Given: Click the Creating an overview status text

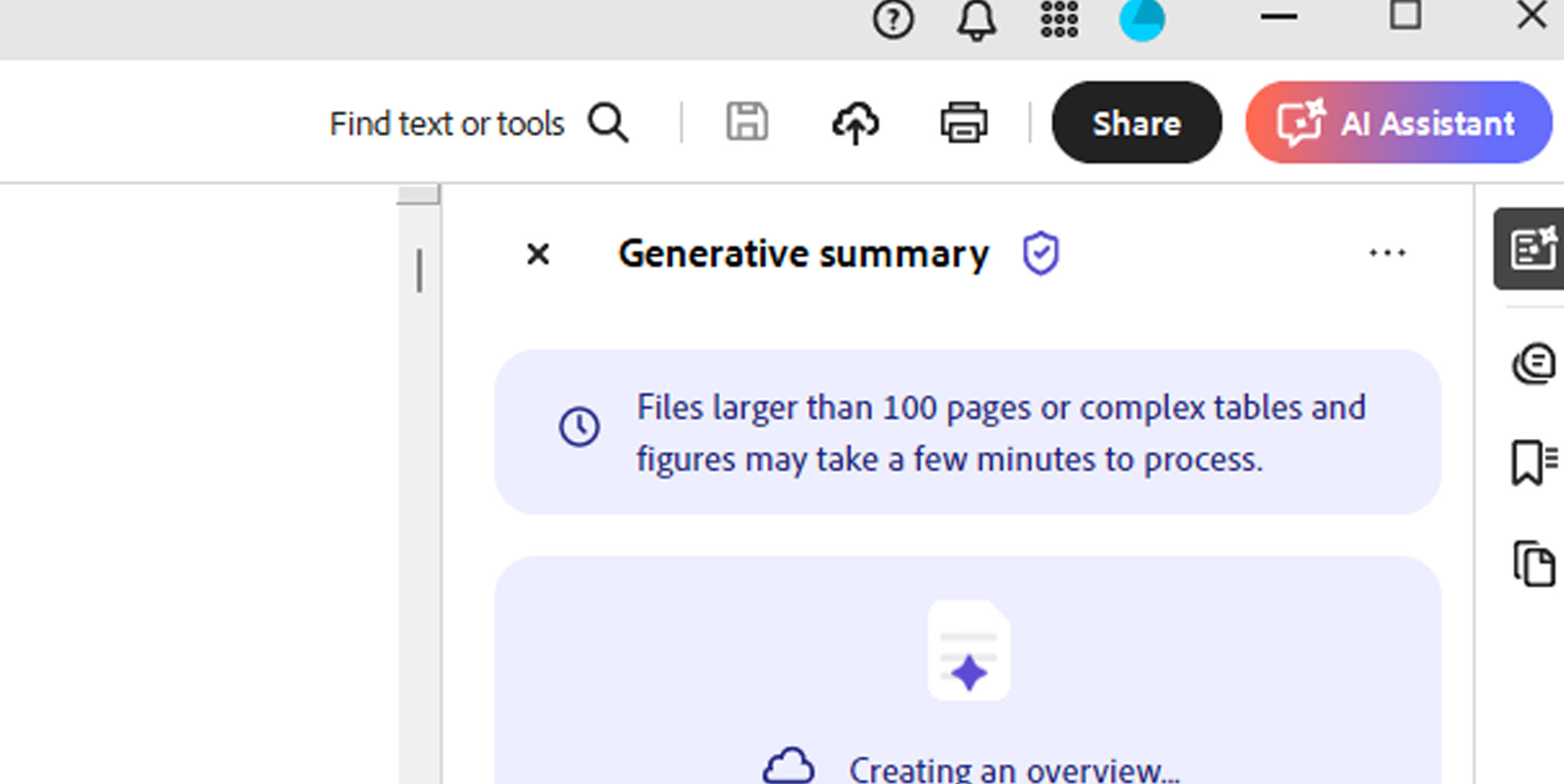Looking at the screenshot, I should tap(1014, 769).
